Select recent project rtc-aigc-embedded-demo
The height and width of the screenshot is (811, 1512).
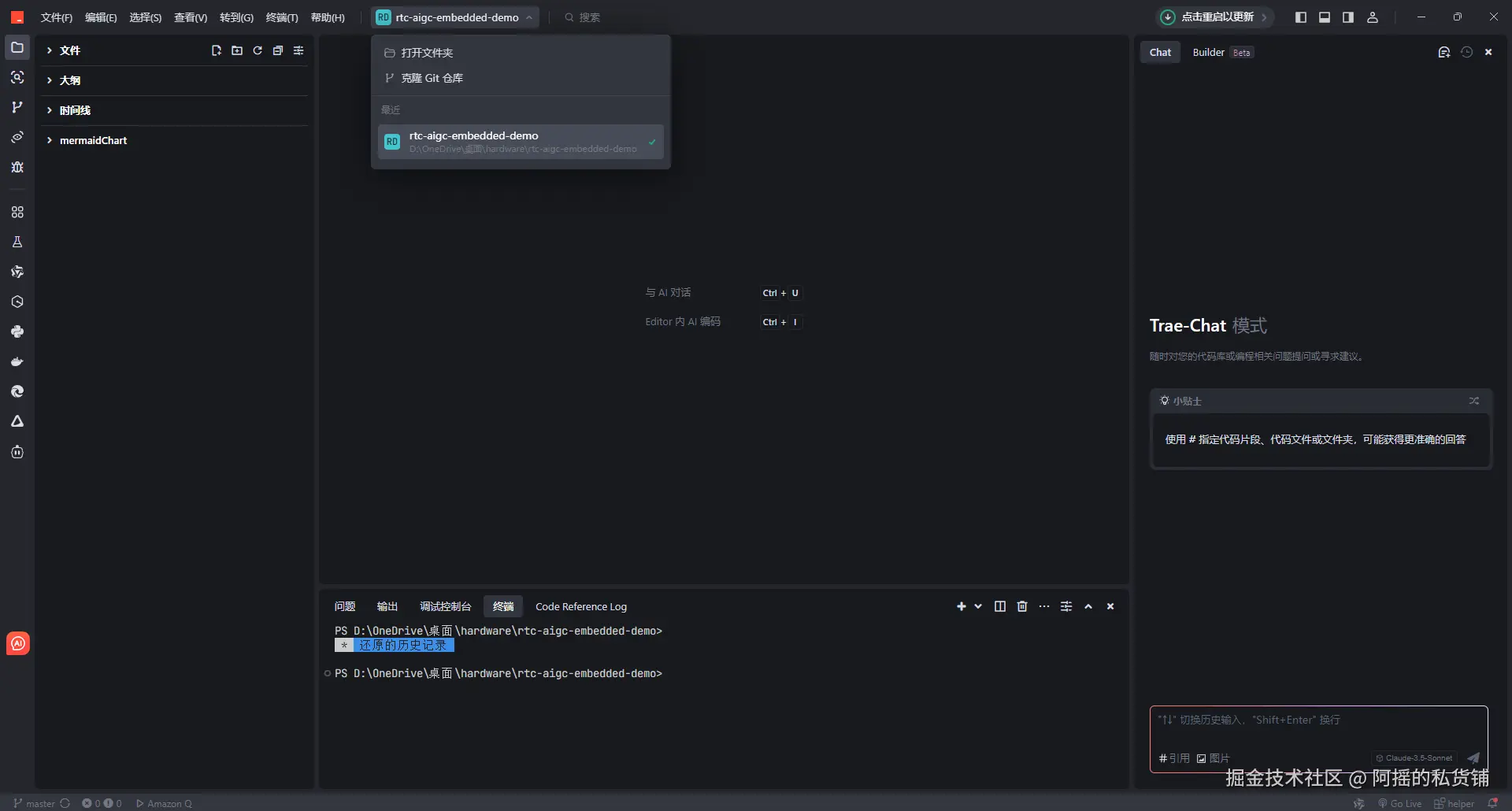[x=521, y=142]
